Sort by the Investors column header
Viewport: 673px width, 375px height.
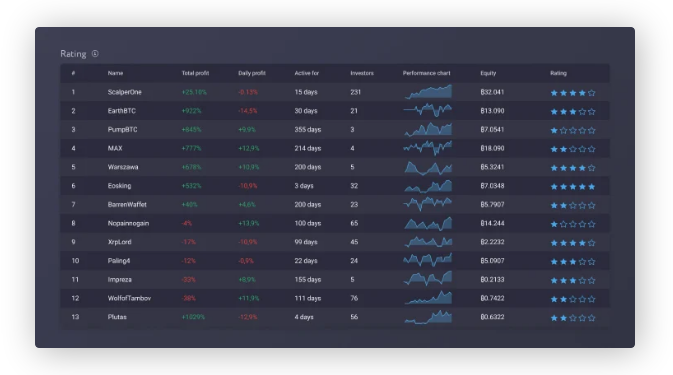[362, 73]
